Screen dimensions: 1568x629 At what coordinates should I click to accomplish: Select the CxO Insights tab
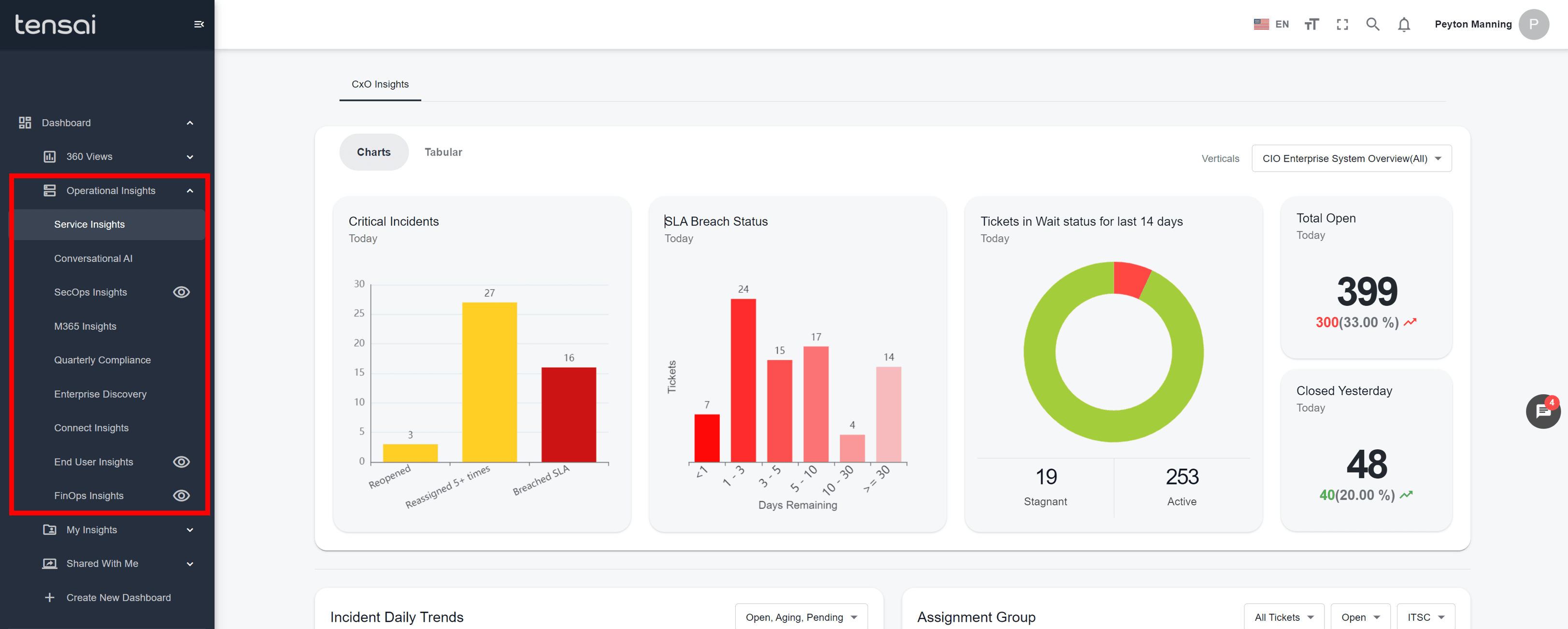tap(380, 85)
